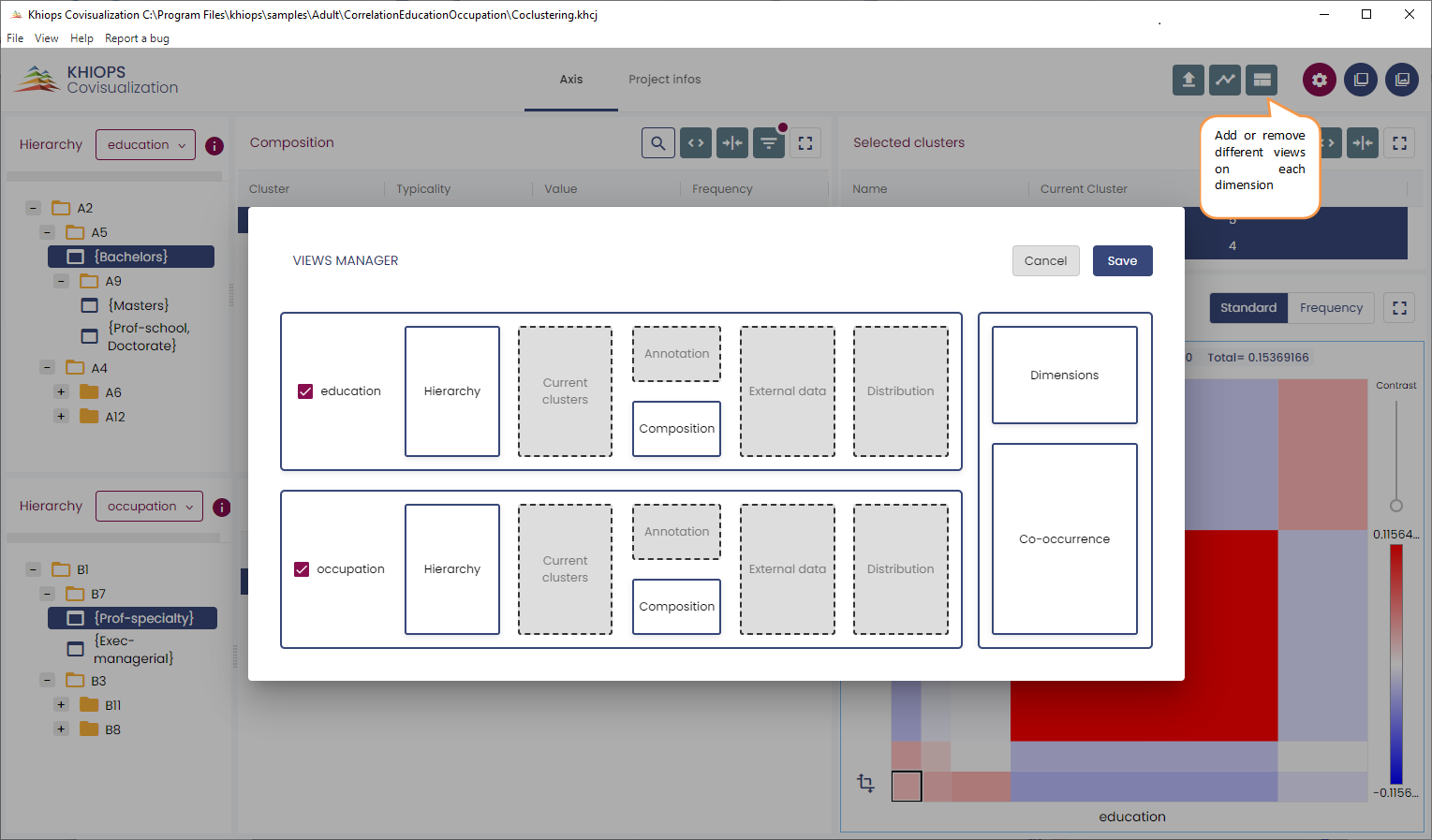
Task: Expand Composition panel to fullscreen
Action: [805, 143]
